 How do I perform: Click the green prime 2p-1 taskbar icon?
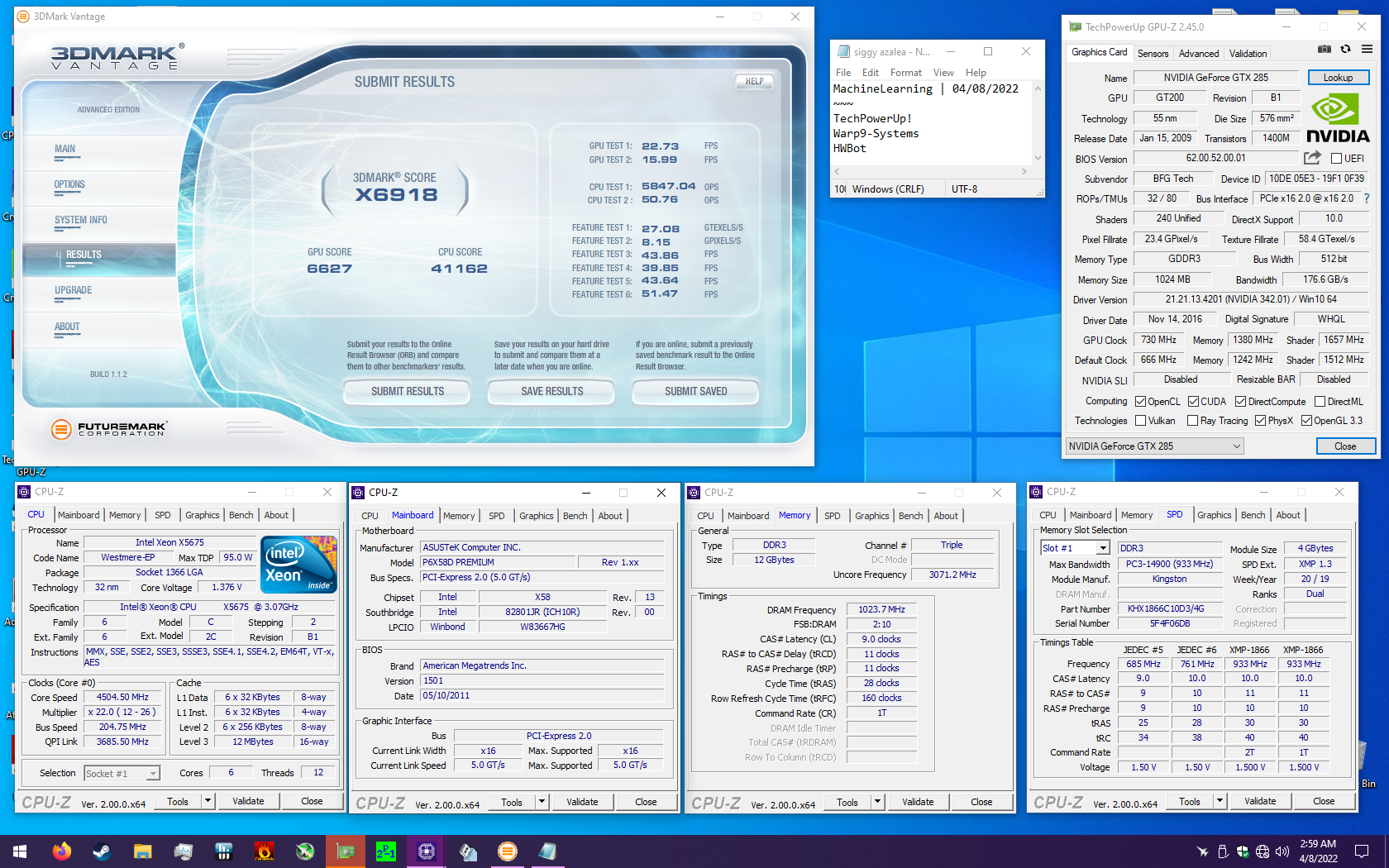pyautogui.click(x=386, y=851)
